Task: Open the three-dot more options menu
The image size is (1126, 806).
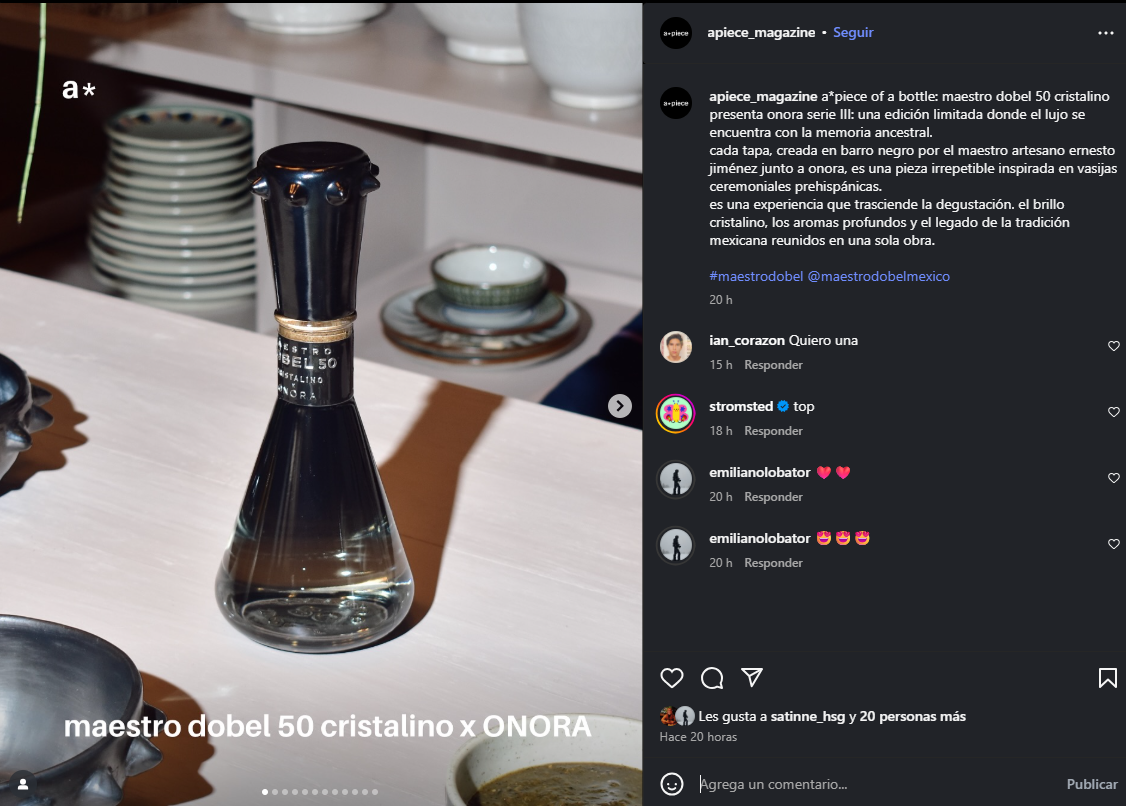Action: (x=1105, y=33)
